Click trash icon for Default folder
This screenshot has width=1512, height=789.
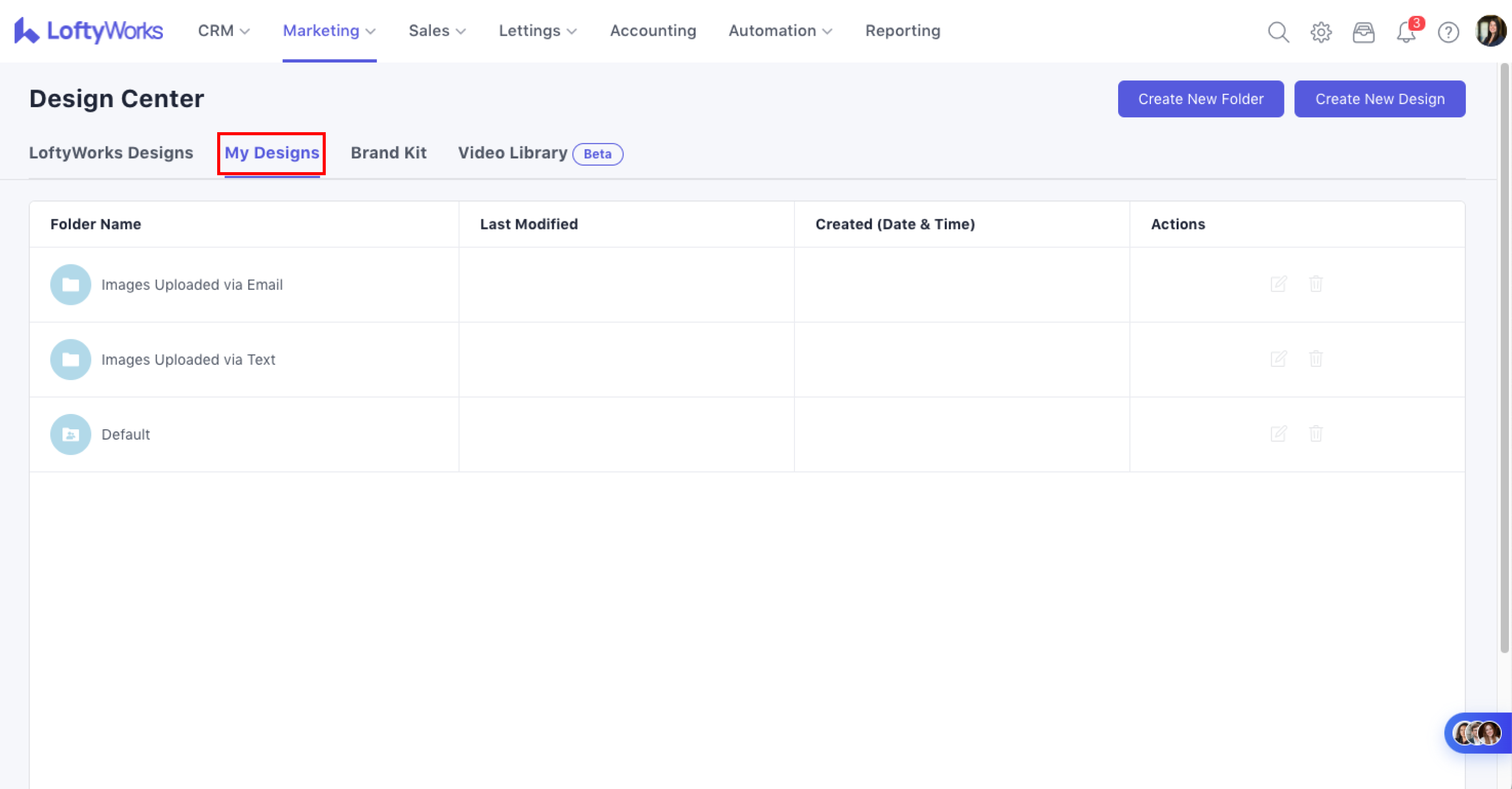tap(1315, 434)
